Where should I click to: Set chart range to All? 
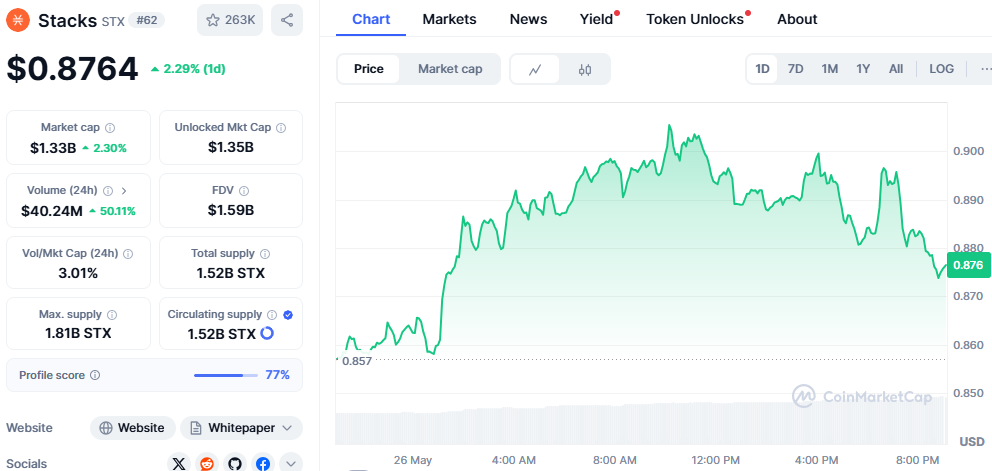point(896,69)
